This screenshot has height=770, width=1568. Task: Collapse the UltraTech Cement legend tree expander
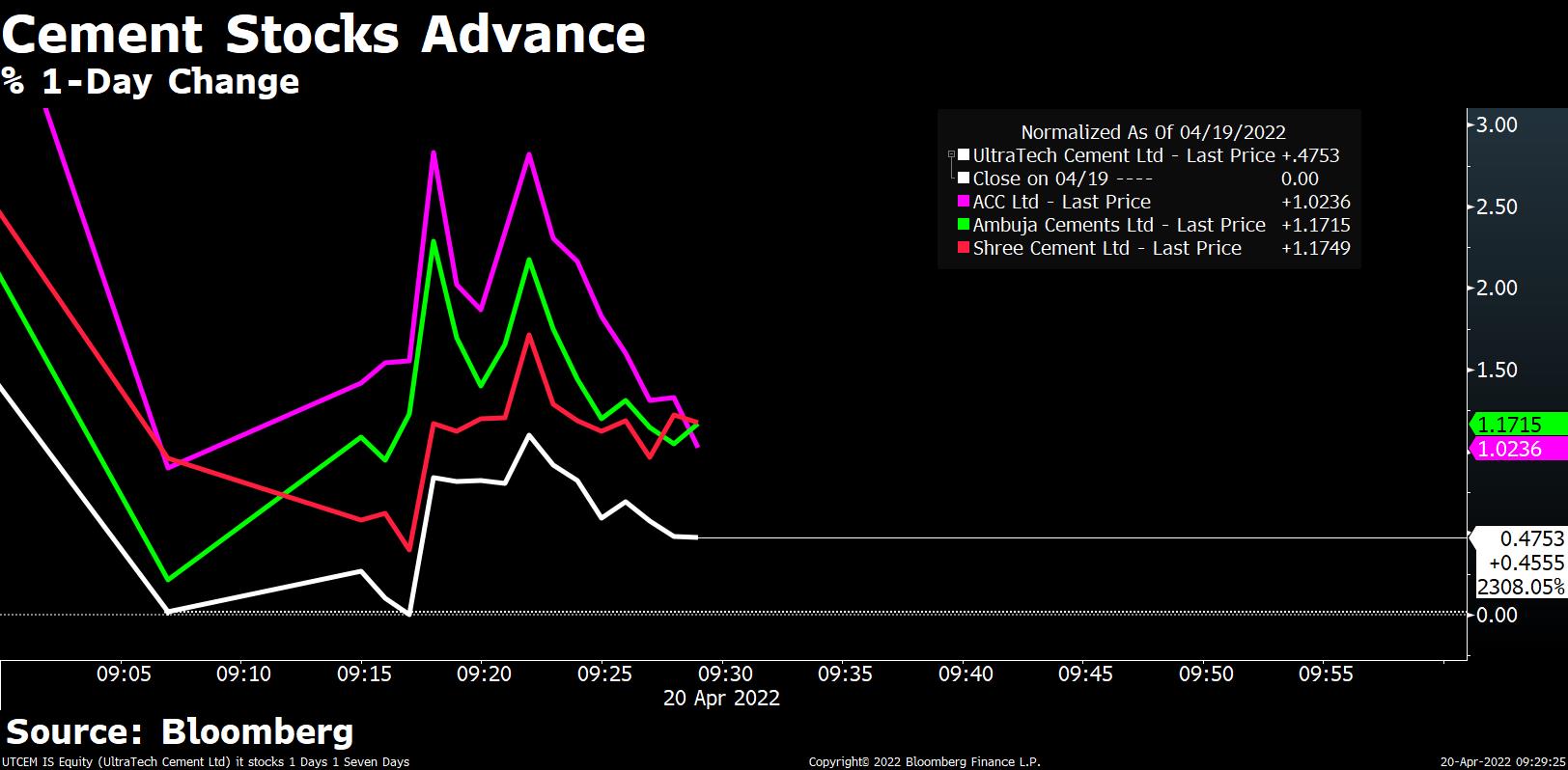pos(951,154)
